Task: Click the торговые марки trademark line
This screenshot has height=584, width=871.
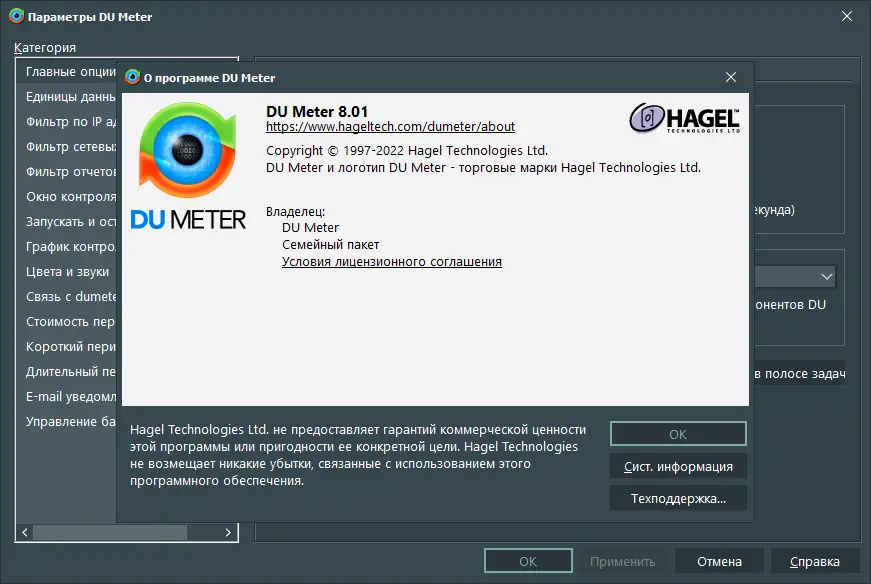Action: coord(483,168)
